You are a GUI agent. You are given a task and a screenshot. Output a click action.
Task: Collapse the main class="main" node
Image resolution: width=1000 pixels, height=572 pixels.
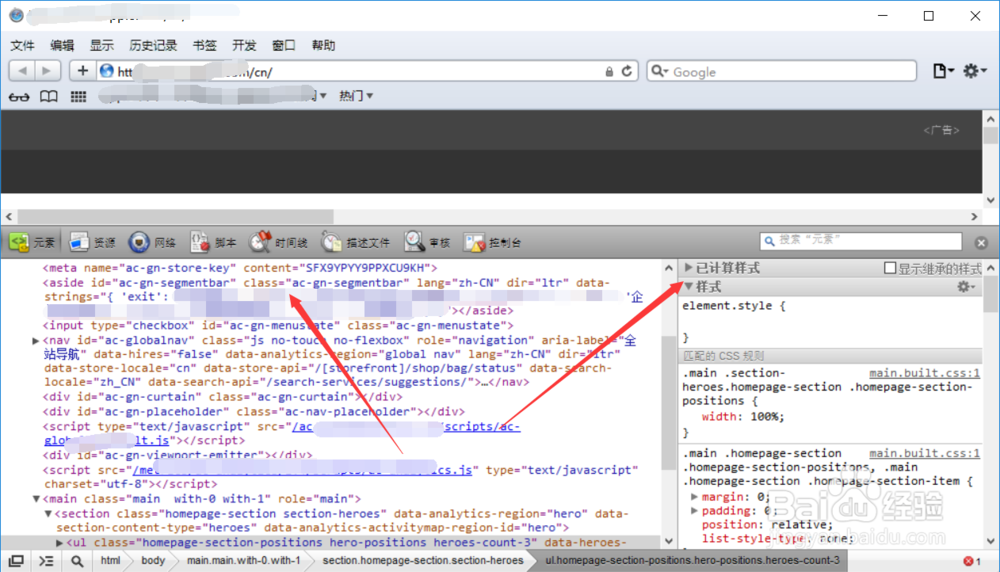(x=36, y=499)
